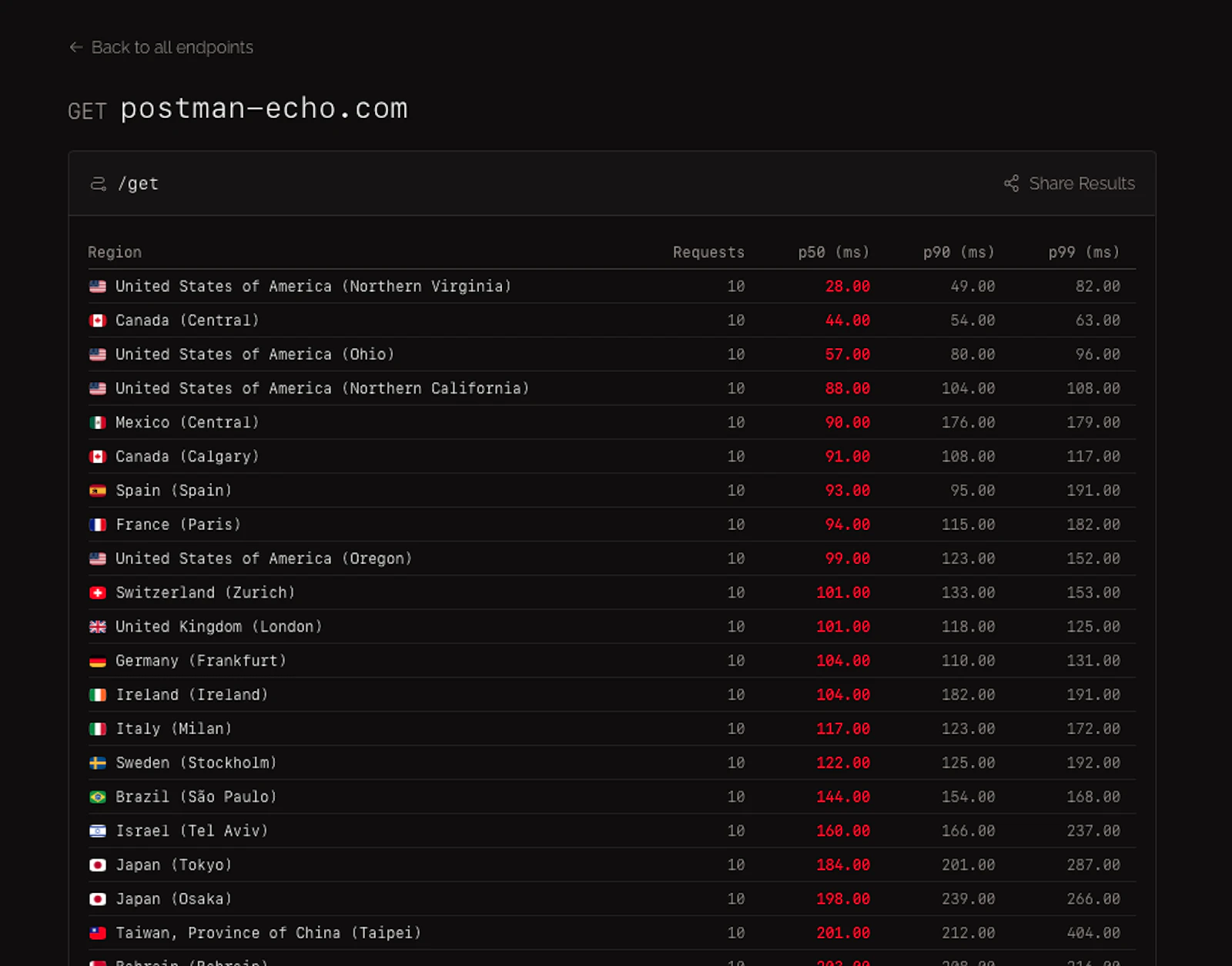Click the back arrow icon
This screenshot has width=1232, height=966.
(x=75, y=48)
